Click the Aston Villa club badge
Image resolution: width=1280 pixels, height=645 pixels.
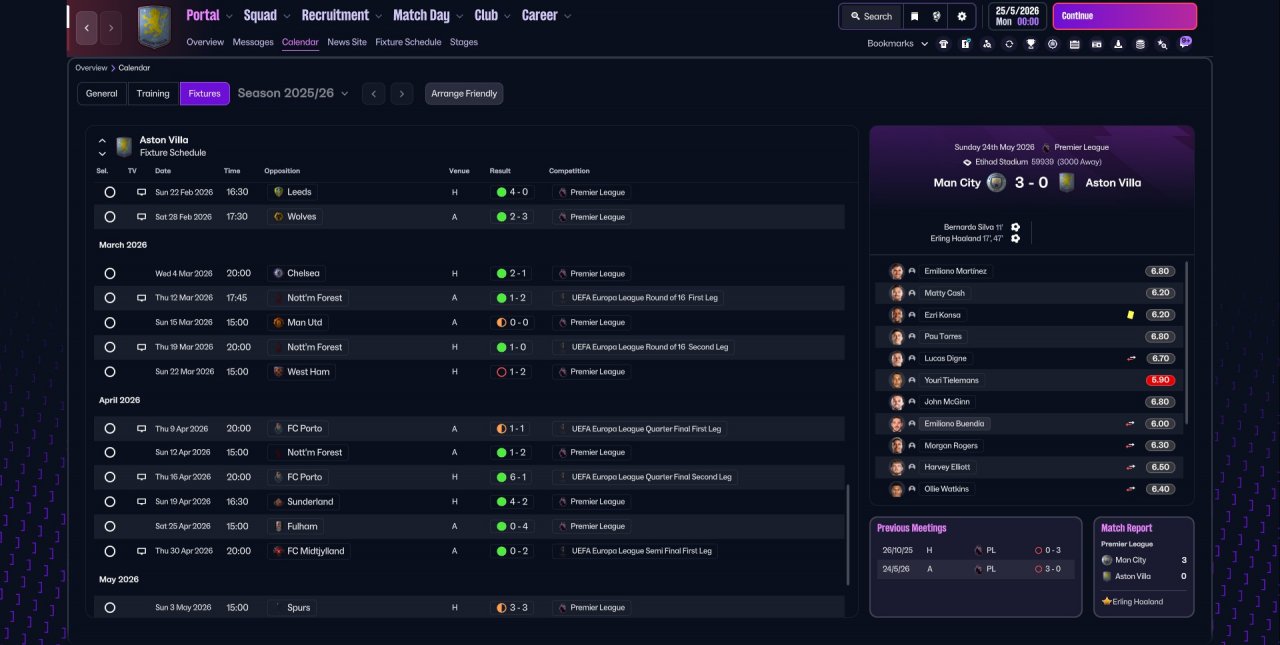coord(154,26)
